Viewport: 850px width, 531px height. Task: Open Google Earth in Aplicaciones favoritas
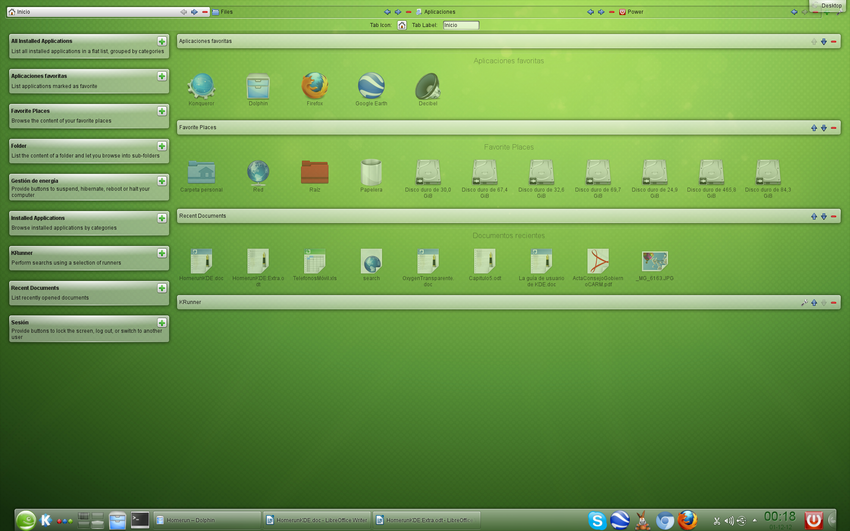point(371,87)
